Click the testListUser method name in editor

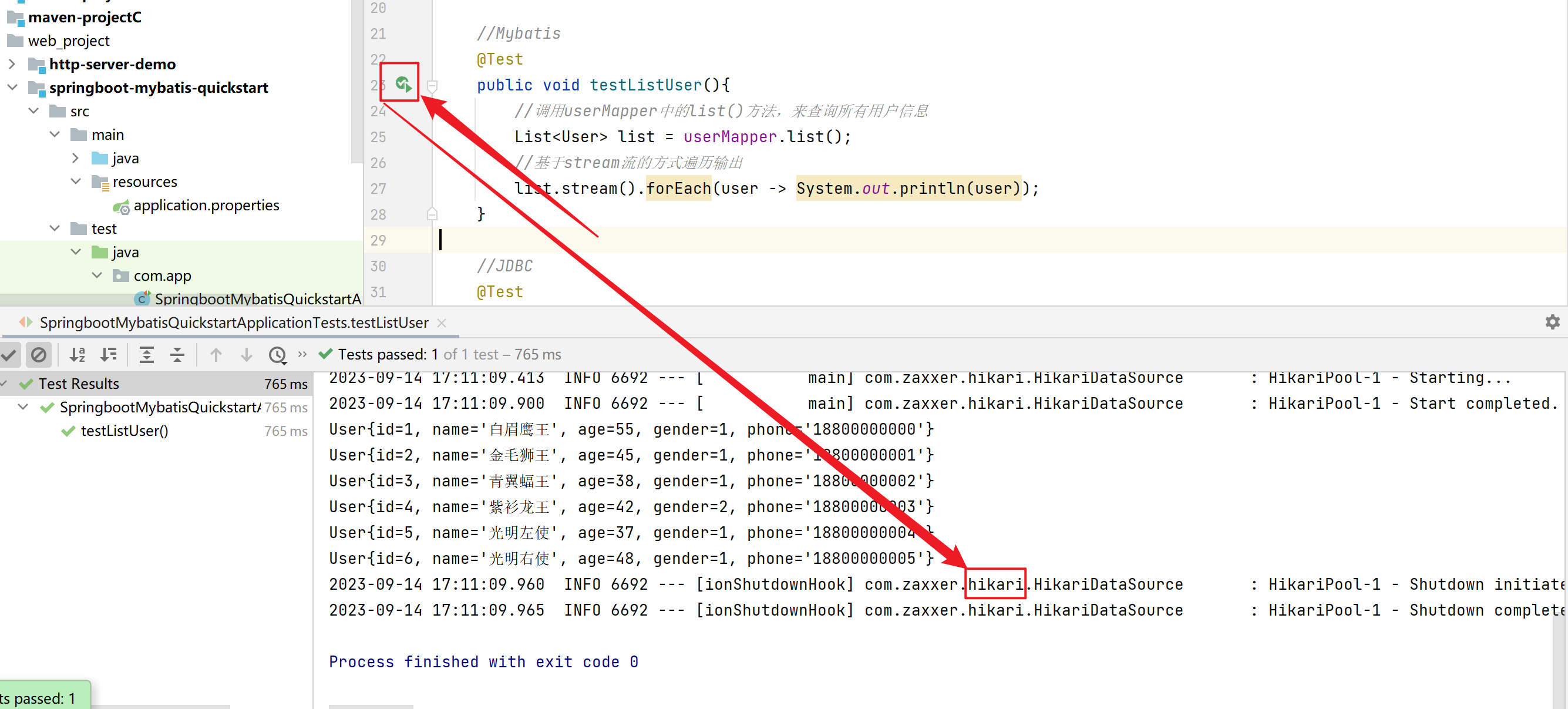[646, 85]
